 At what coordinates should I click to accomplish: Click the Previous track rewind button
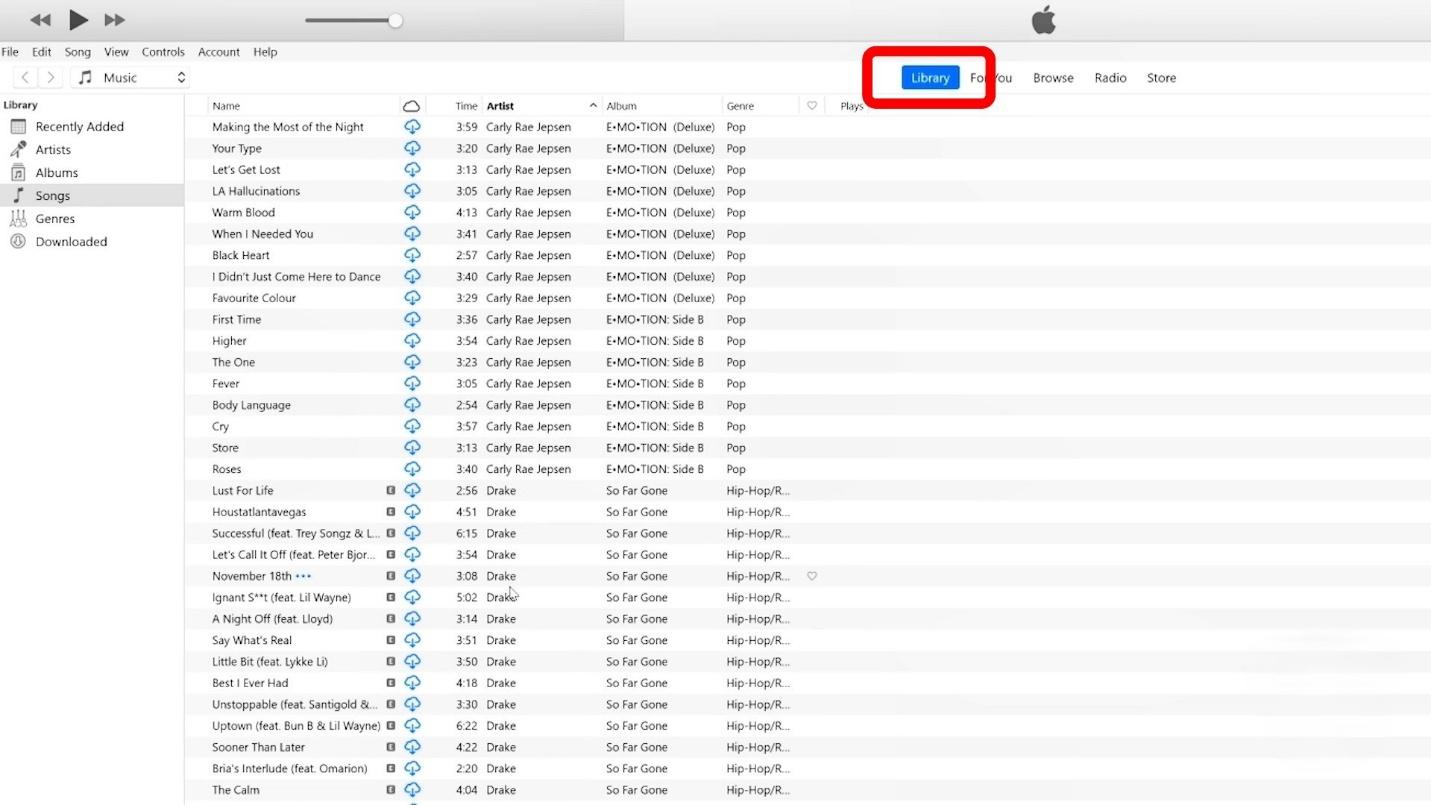coord(40,20)
